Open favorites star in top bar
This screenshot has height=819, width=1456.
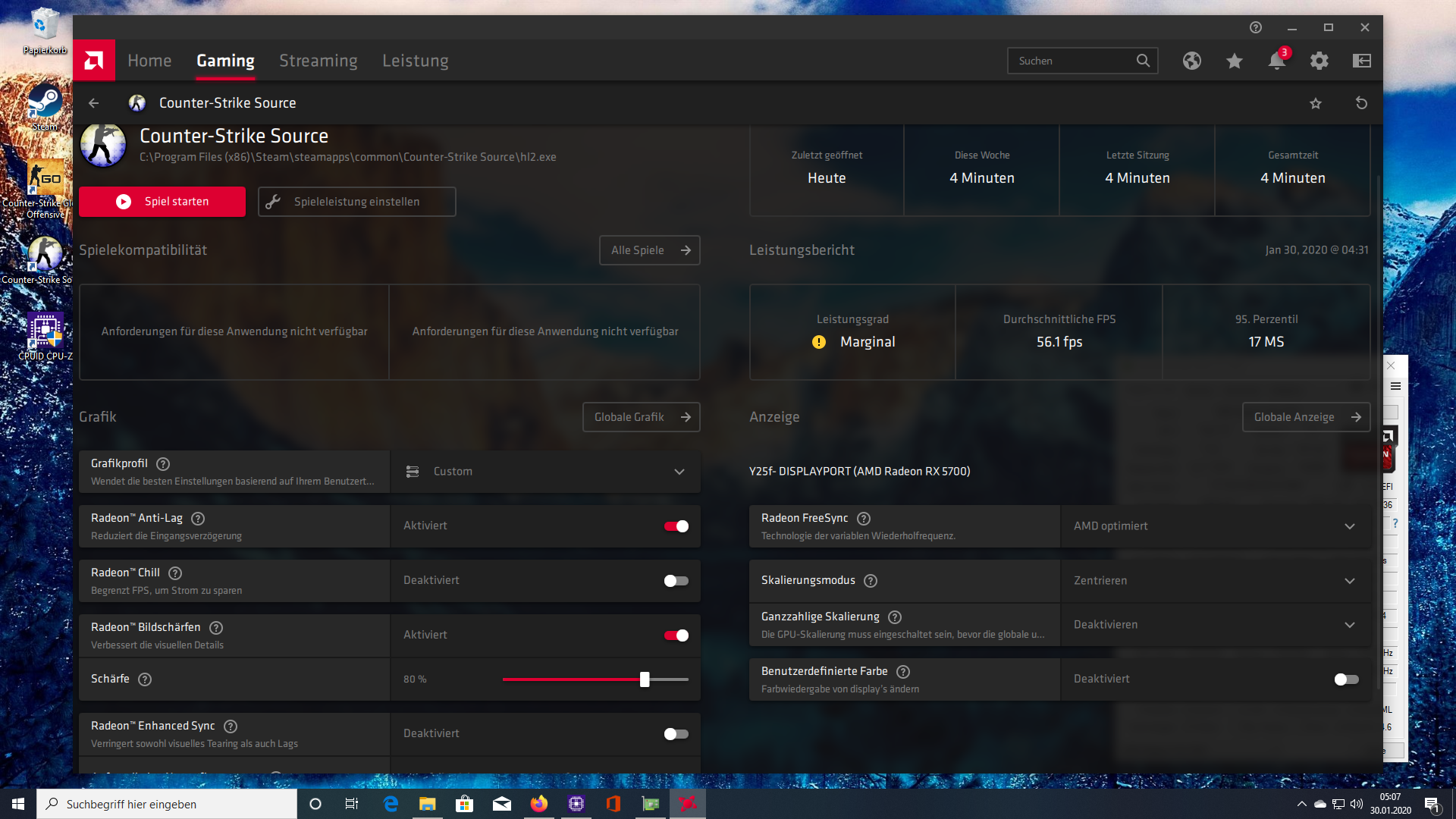click(x=1234, y=61)
